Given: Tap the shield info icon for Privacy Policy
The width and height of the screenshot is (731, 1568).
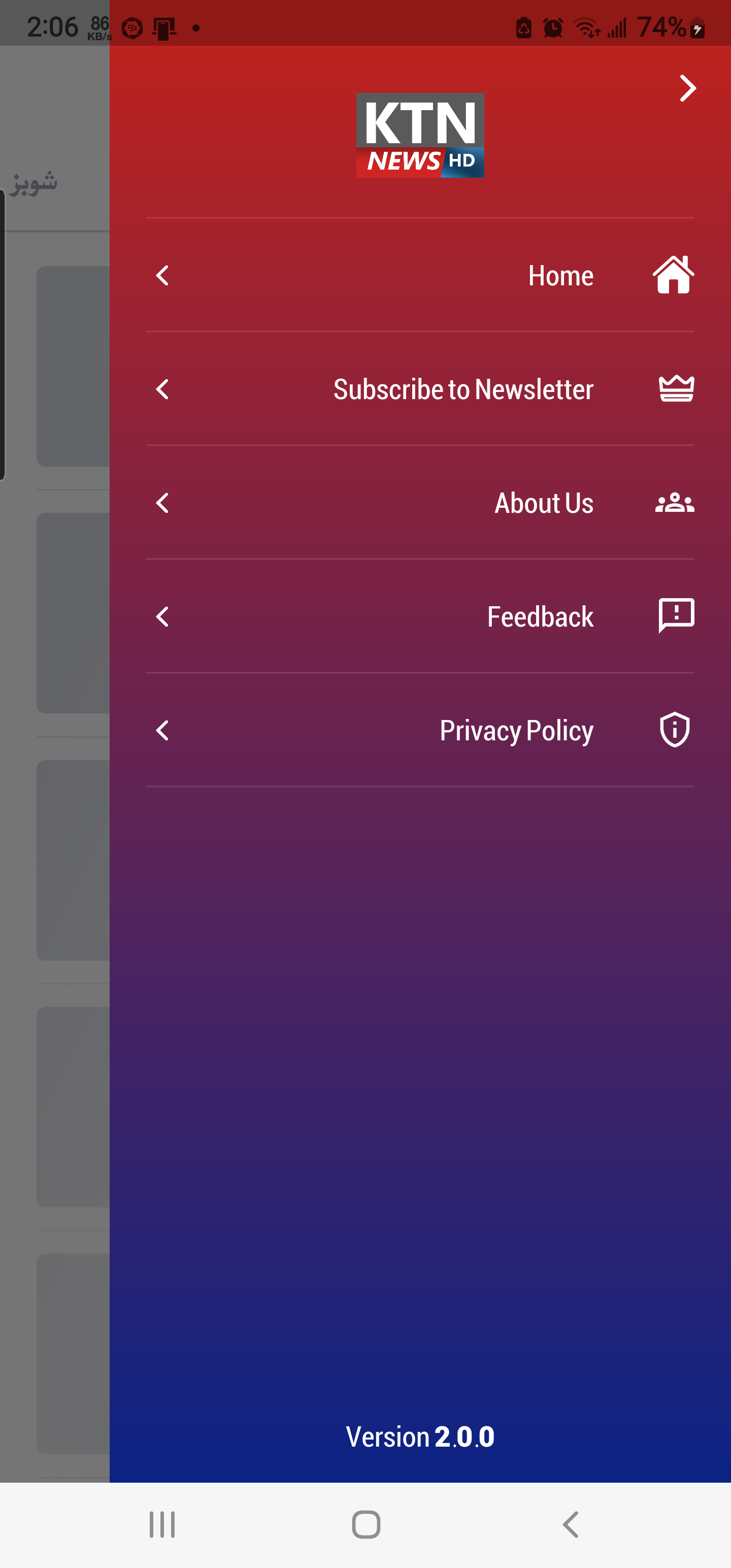Looking at the screenshot, I should (674, 729).
